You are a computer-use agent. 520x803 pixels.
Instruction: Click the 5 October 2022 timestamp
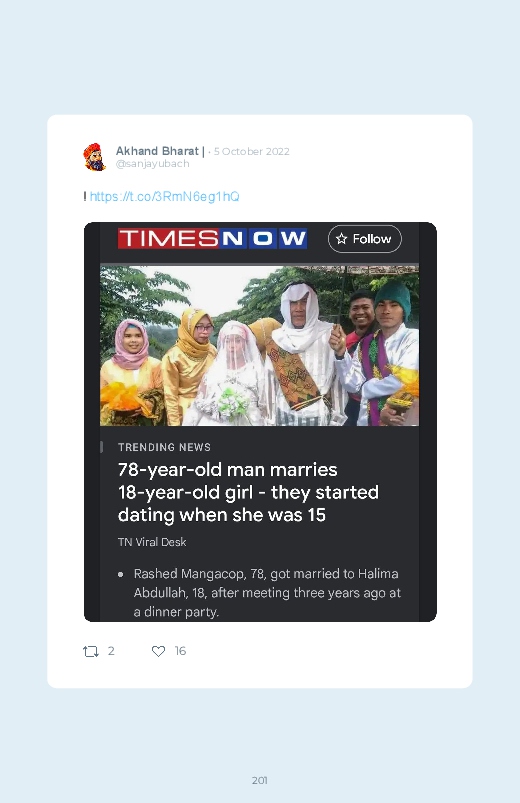[252, 152]
